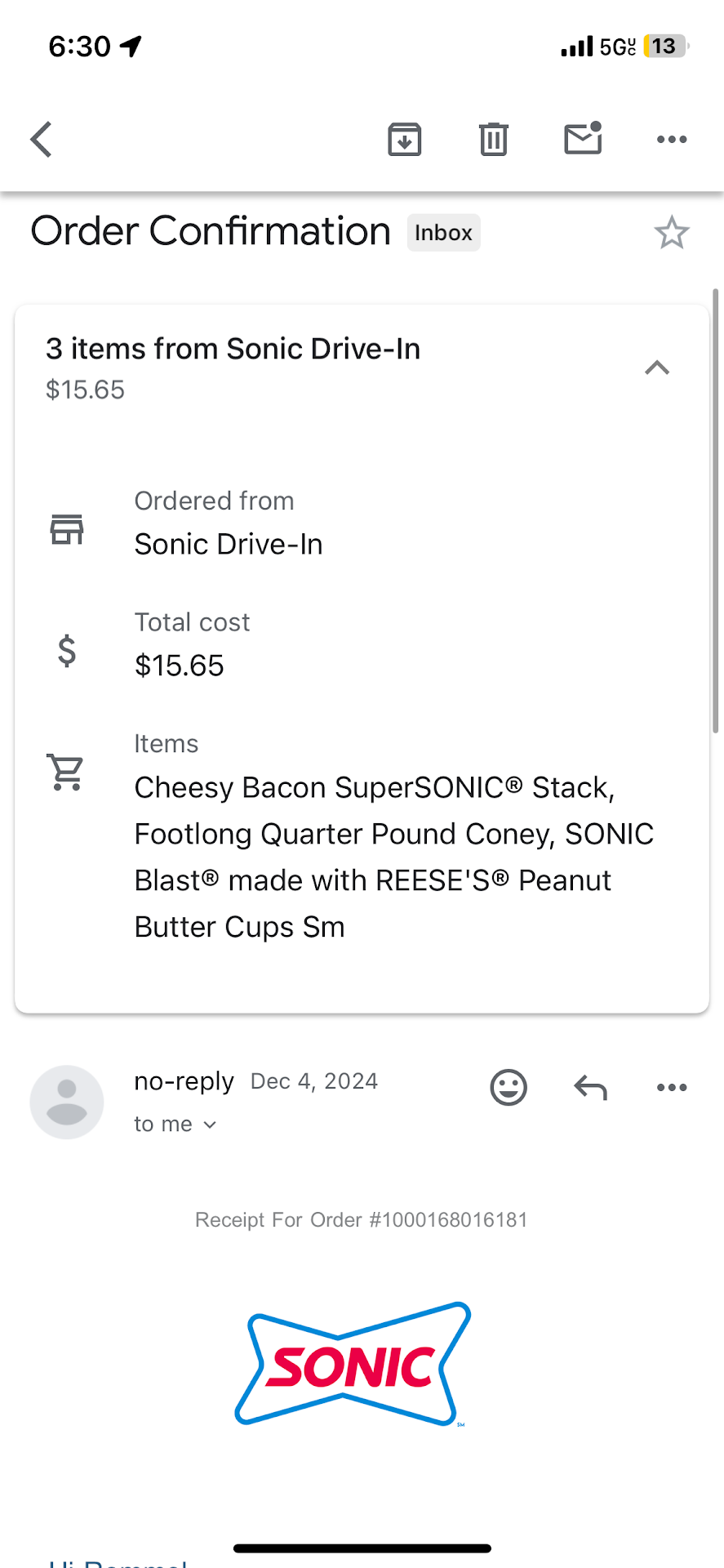The width and height of the screenshot is (724, 1568).
Task: Tap the Receipt For Order number text
Action: tap(362, 1220)
